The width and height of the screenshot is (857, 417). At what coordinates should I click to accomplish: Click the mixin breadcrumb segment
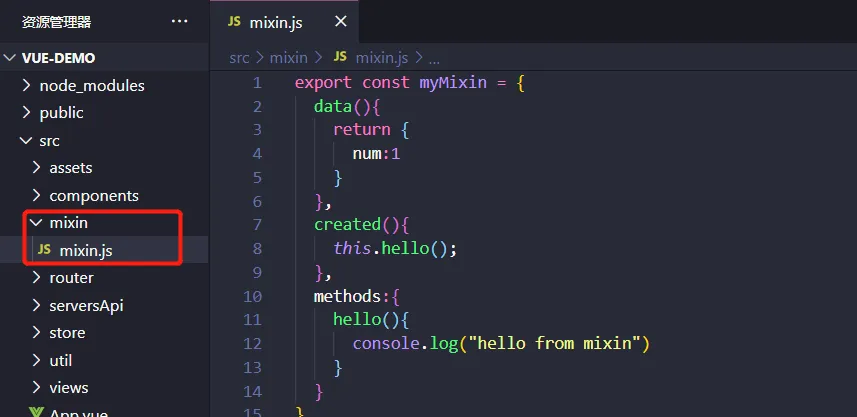pos(289,57)
